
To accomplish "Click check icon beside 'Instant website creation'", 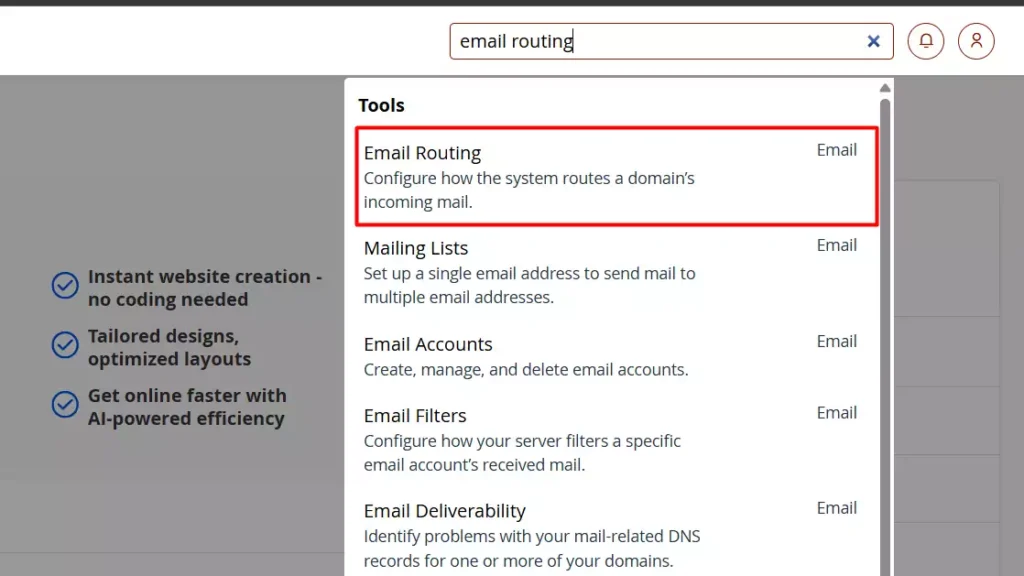I will (x=65, y=285).
